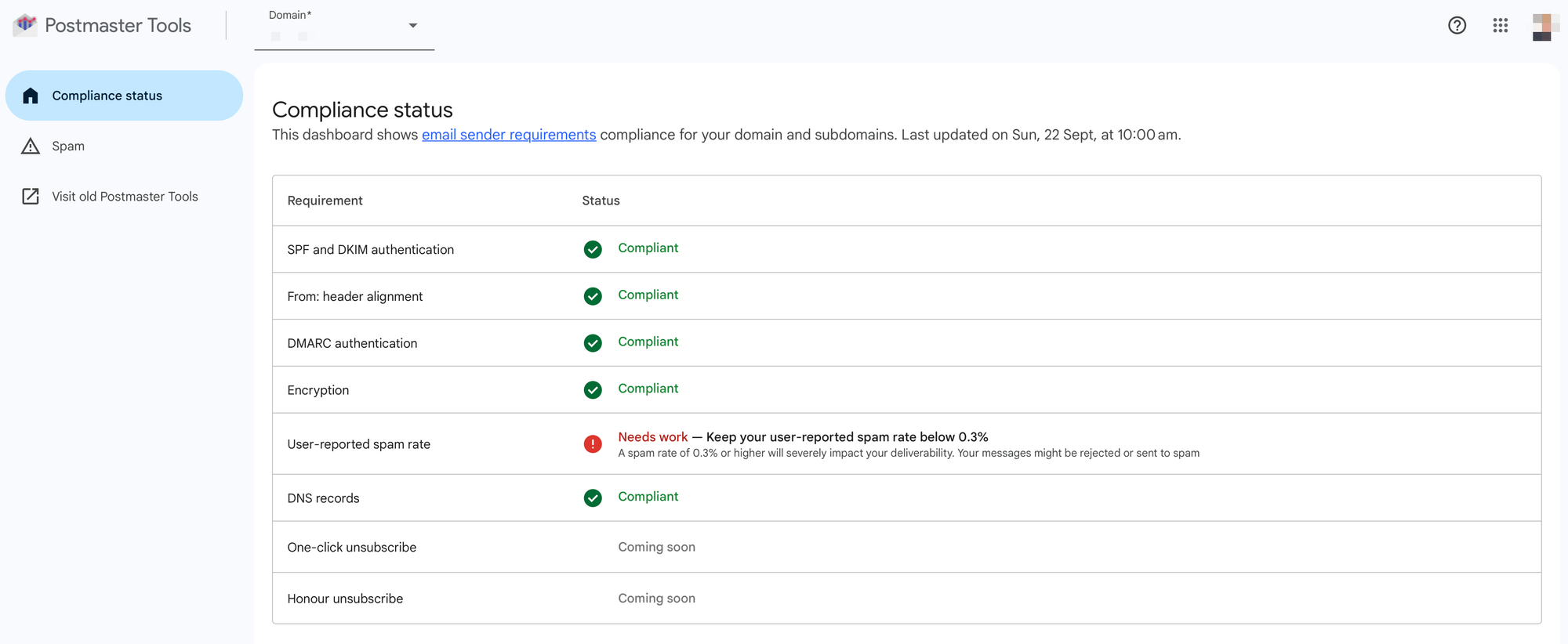Click the Needs work status text
Image resolution: width=1568 pixels, height=644 pixels.
(652, 436)
